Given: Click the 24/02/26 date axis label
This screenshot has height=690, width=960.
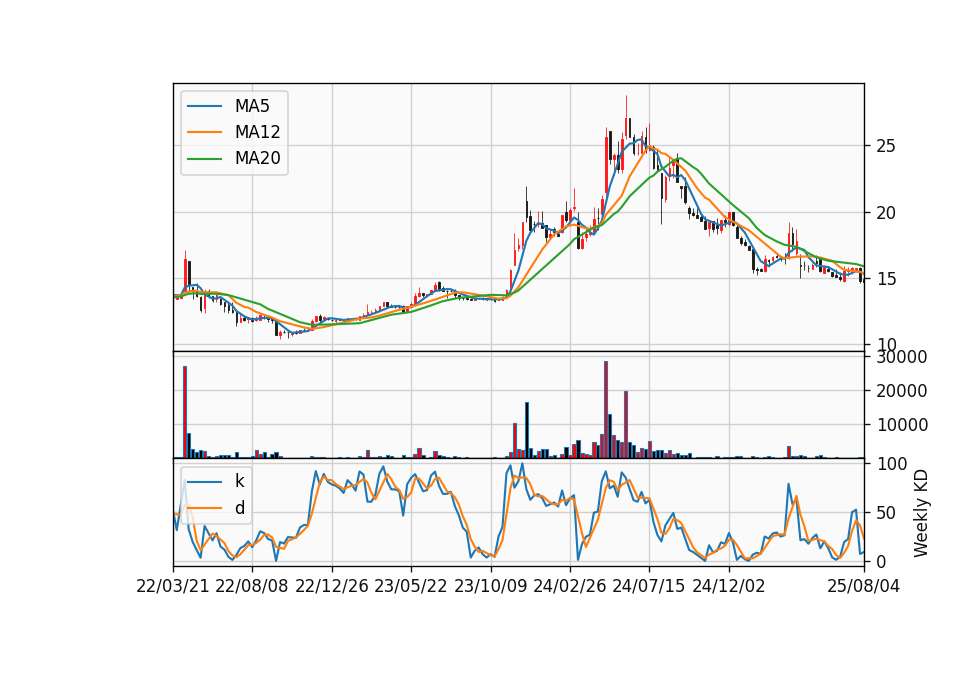Looking at the screenshot, I should click(x=570, y=586).
